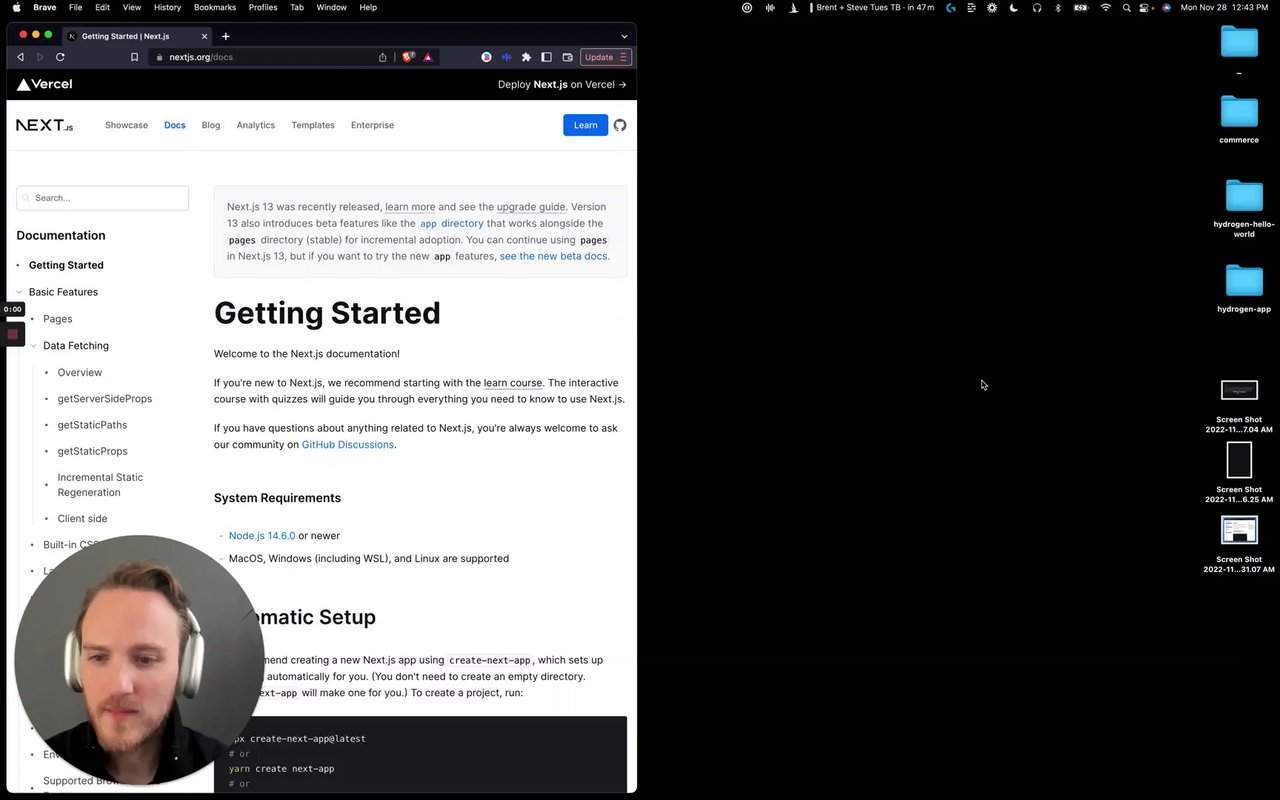The width and height of the screenshot is (1280, 800).
Task: Open Client side in sidebar
Action: click(x=82, y=519)
